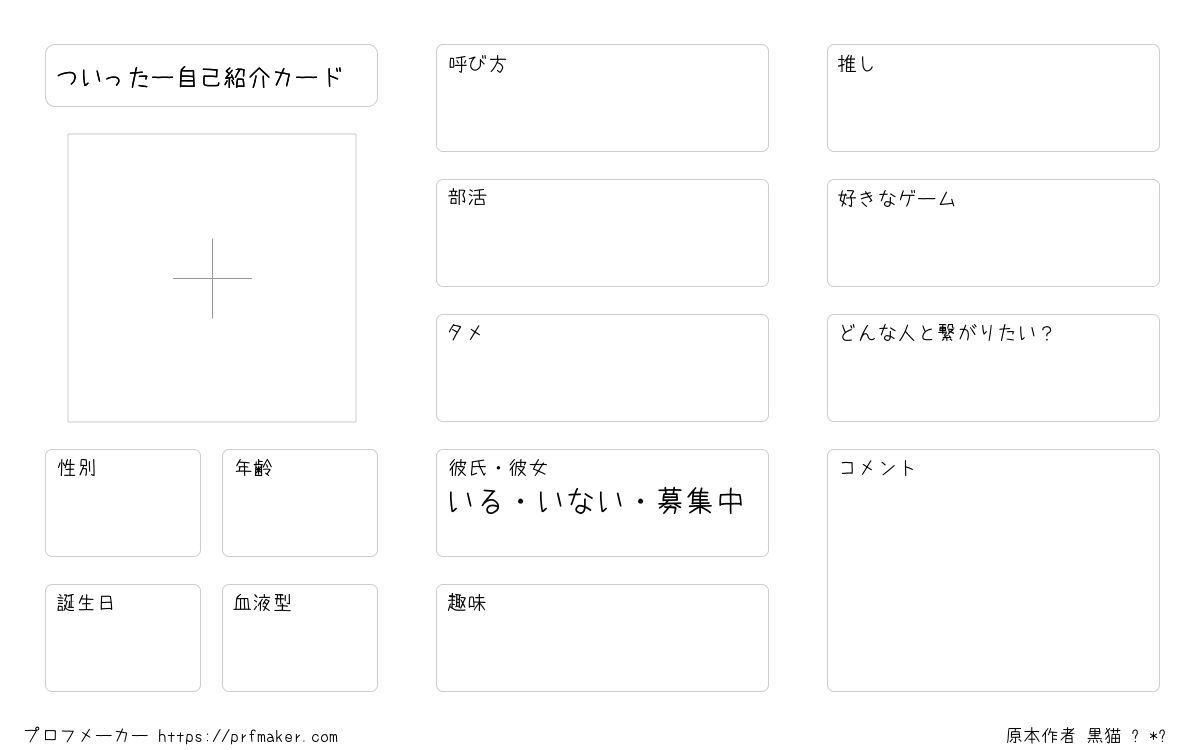Click the large コメント box

pos(993,570)
